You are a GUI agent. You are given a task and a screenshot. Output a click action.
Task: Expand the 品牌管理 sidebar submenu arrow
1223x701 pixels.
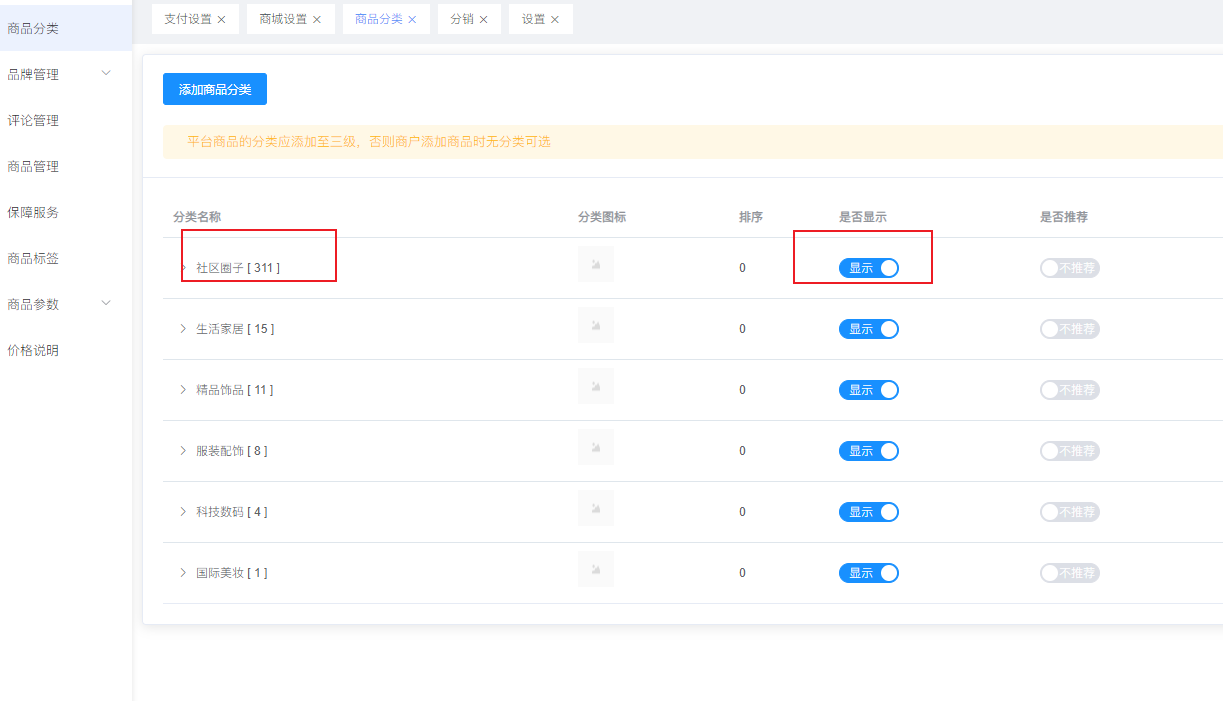(107, 73)
